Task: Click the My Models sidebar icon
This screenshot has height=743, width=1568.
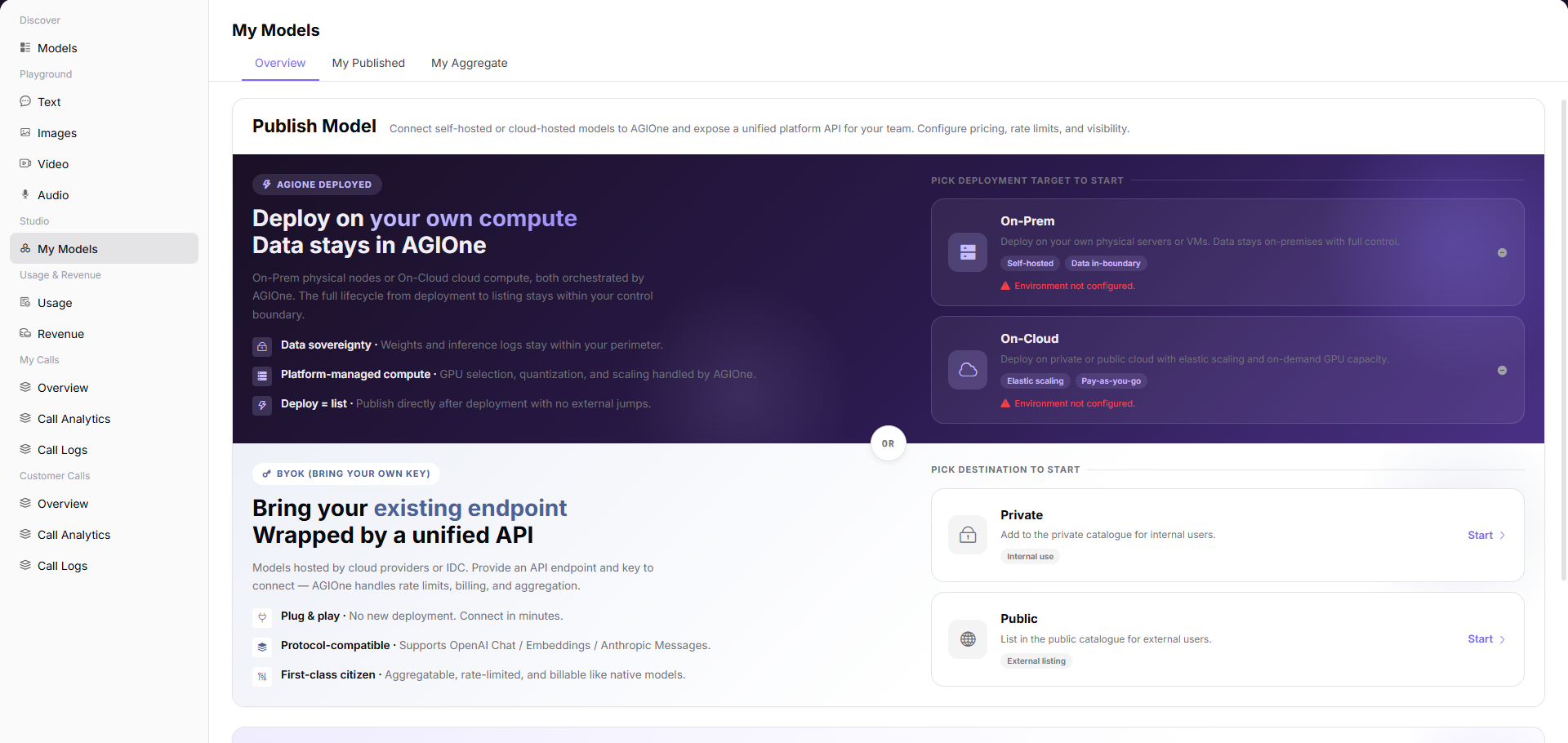Action: pos(25,248)
